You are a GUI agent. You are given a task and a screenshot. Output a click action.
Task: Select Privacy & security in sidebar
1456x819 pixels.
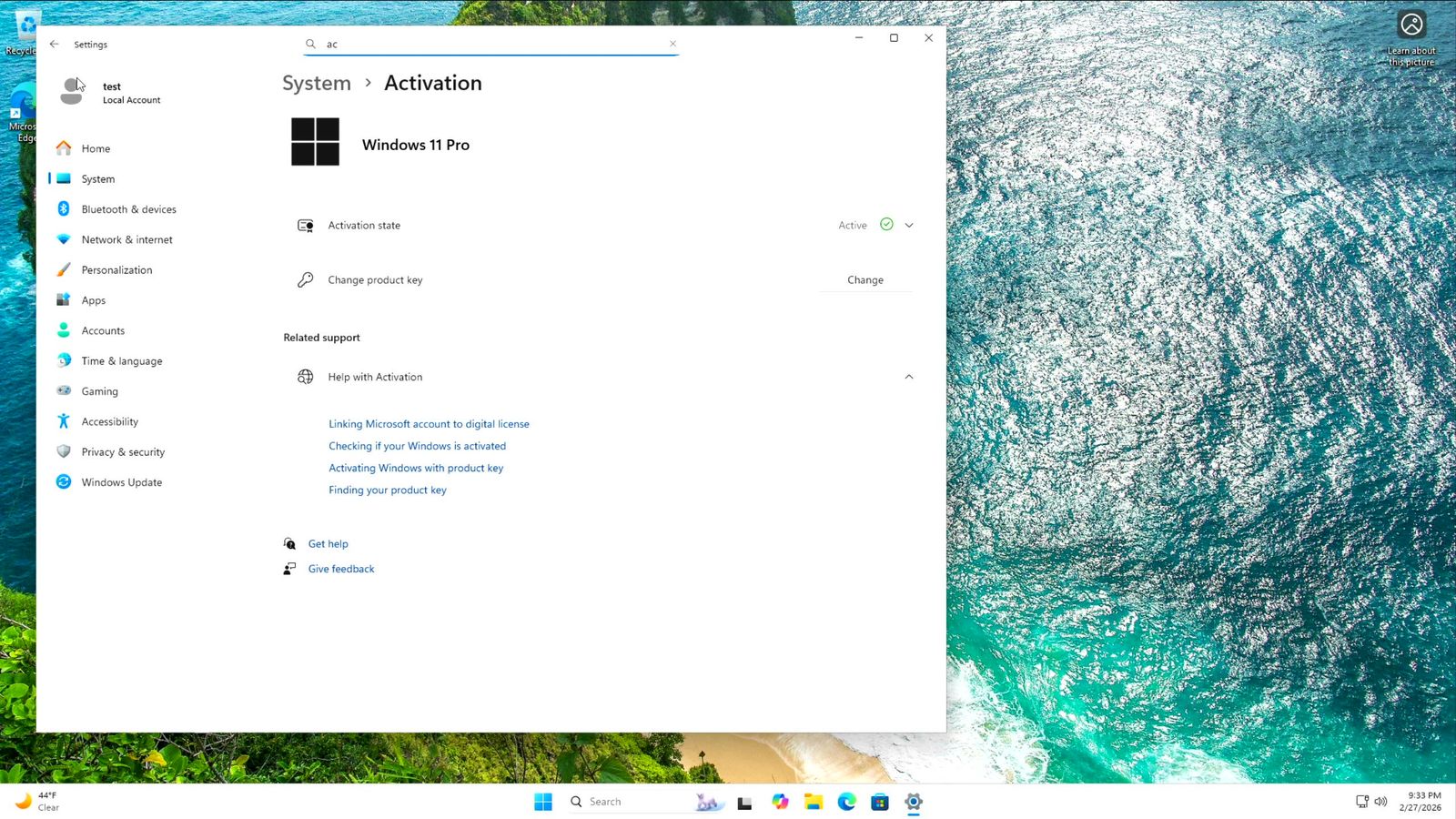pyautogui.click(x=123, y=452)
